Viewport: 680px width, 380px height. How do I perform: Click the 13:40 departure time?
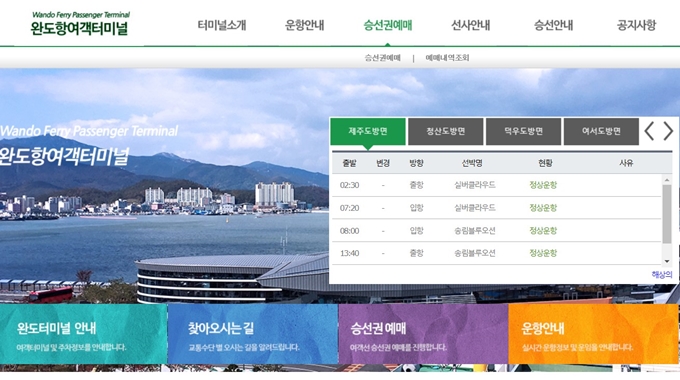click(x=349, y=253)
